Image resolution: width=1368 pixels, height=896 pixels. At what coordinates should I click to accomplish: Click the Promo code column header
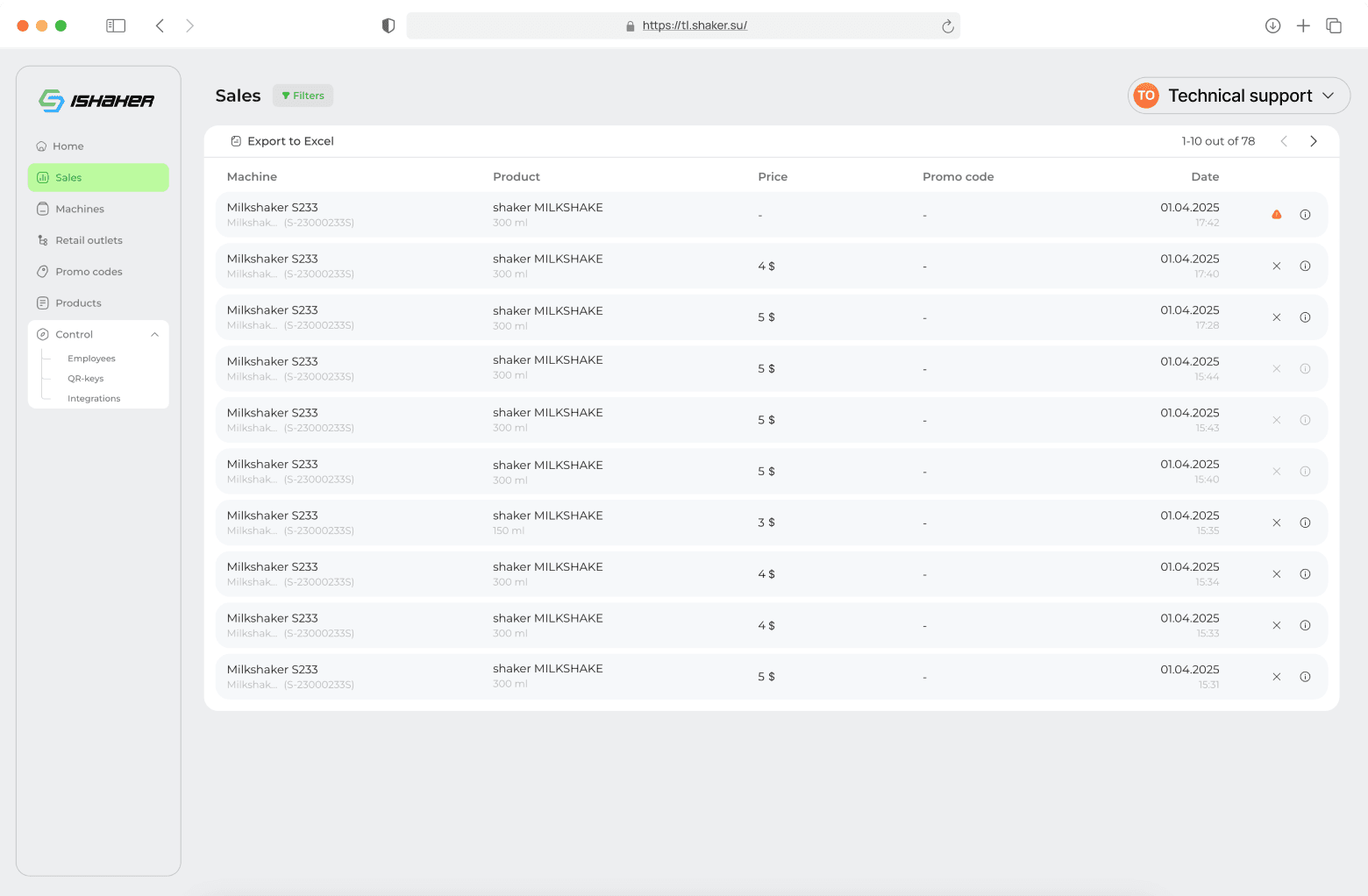(x=958, y=177)
